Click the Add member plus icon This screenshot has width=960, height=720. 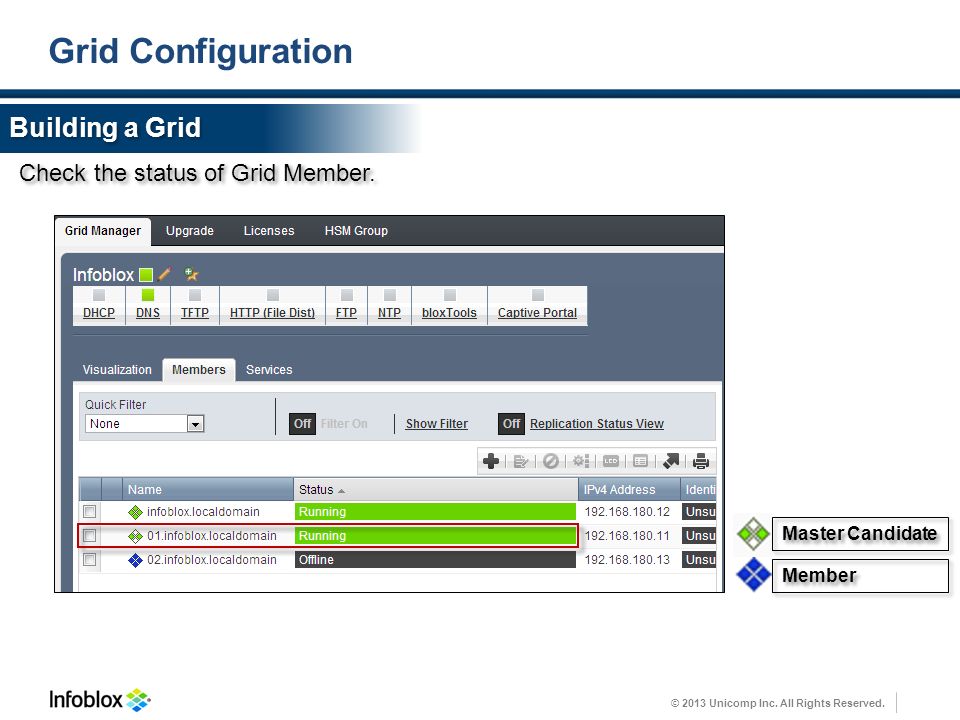pyautogui.click(x=490, y=461)
